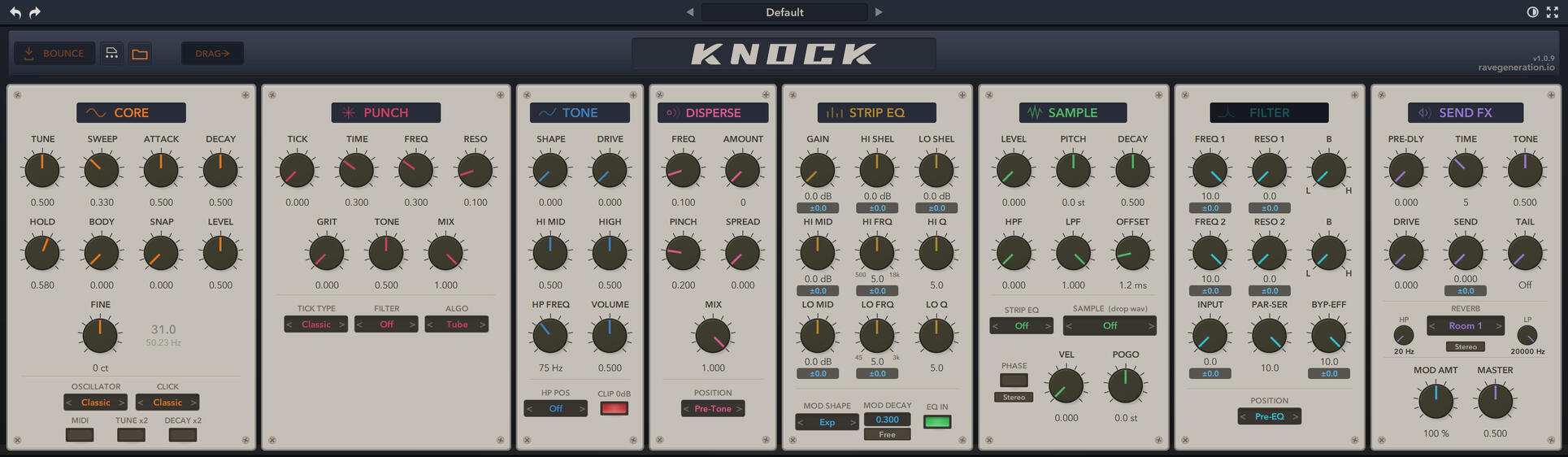Open the HP POS Off selector
The height and width of the screenshot is (457, 1568).
[555, 408]
